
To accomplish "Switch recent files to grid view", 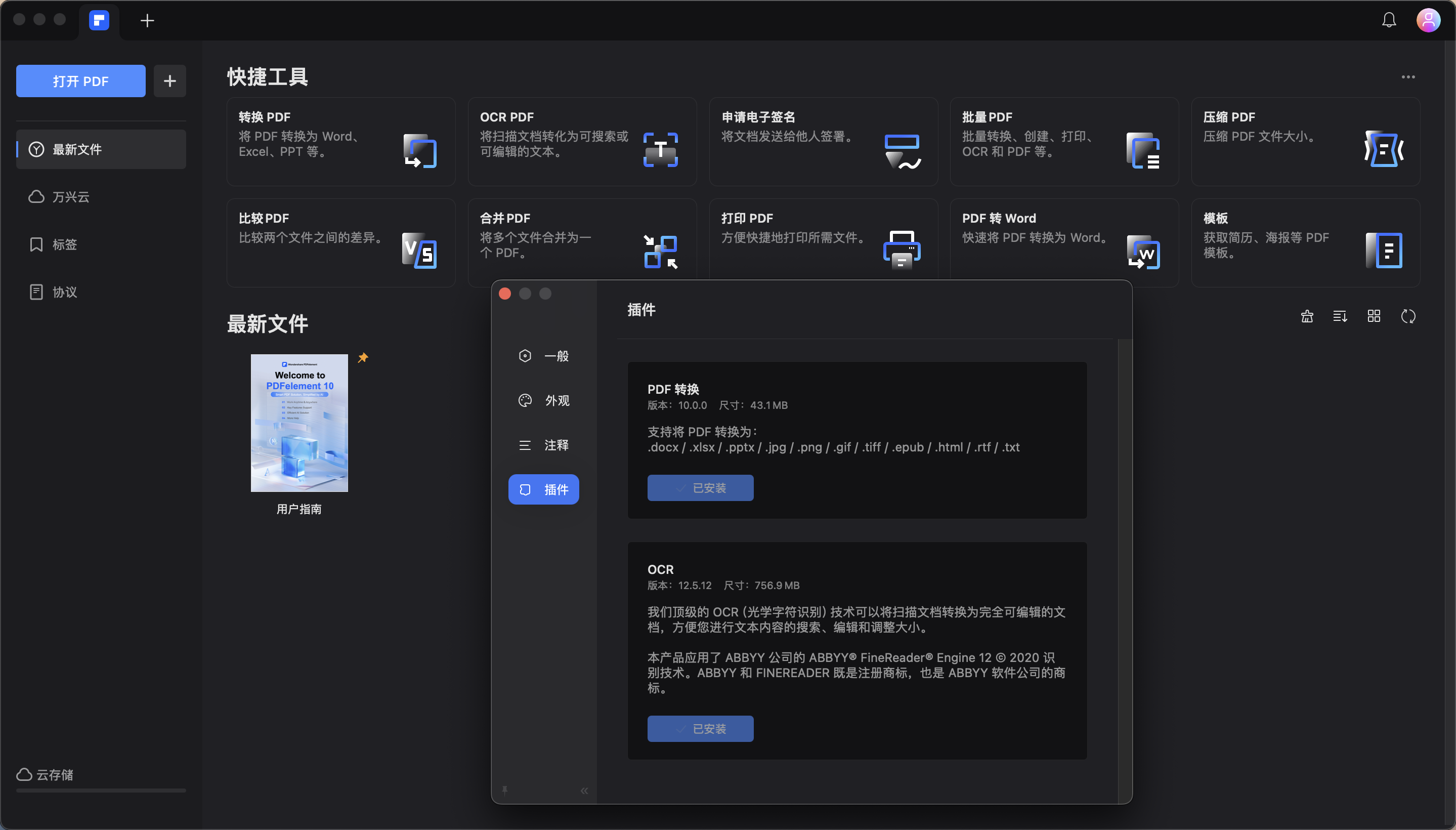I will click(x=1374, y=316).
